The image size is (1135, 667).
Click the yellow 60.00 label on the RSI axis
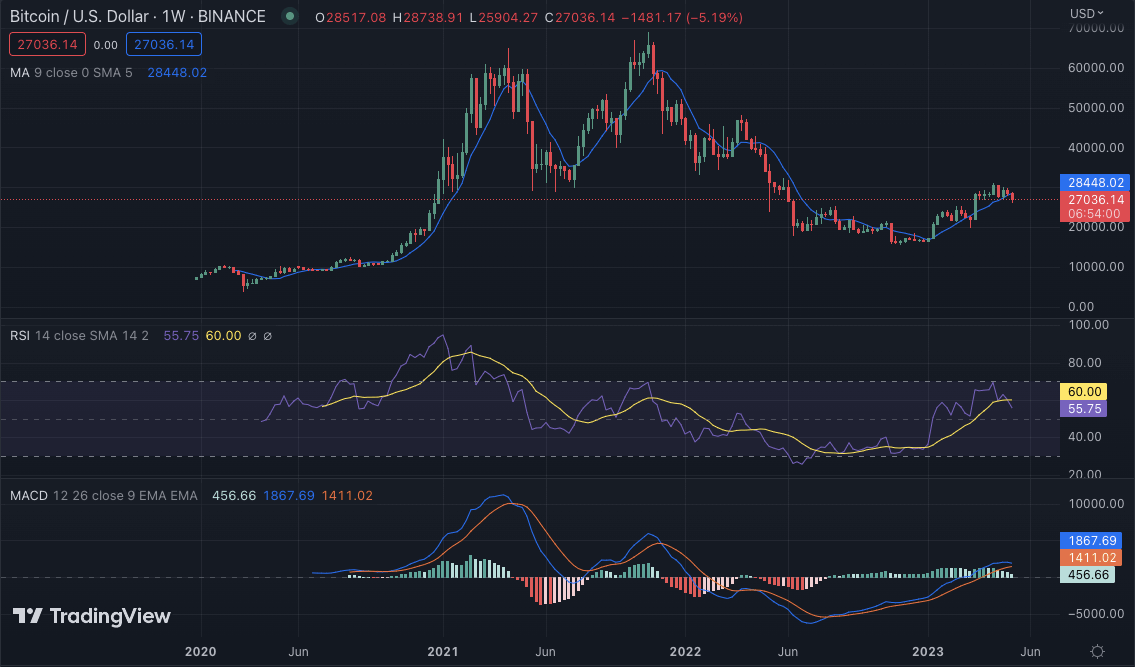click(x=1084, y=392)
